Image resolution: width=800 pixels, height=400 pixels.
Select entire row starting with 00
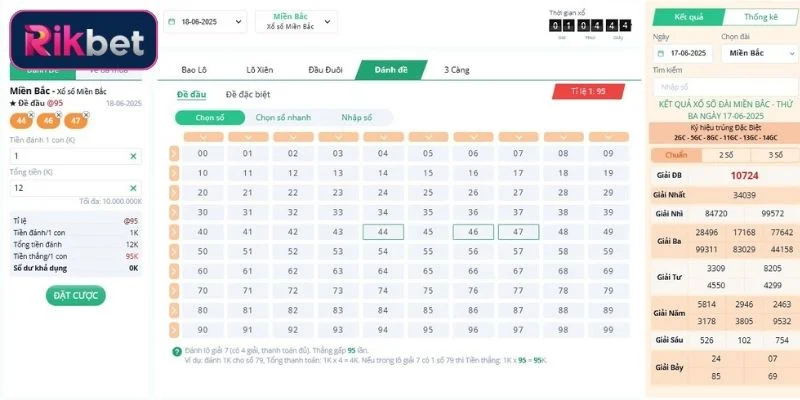[x=175, y=153]
